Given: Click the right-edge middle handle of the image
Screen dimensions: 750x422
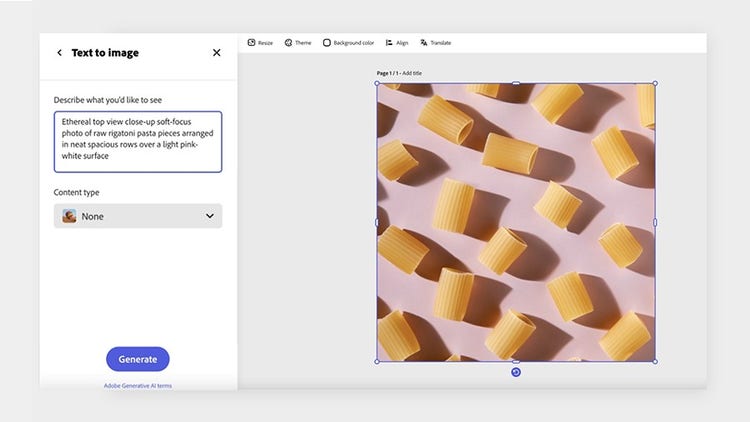Looking at the screenshot, I should coord(655,222).
